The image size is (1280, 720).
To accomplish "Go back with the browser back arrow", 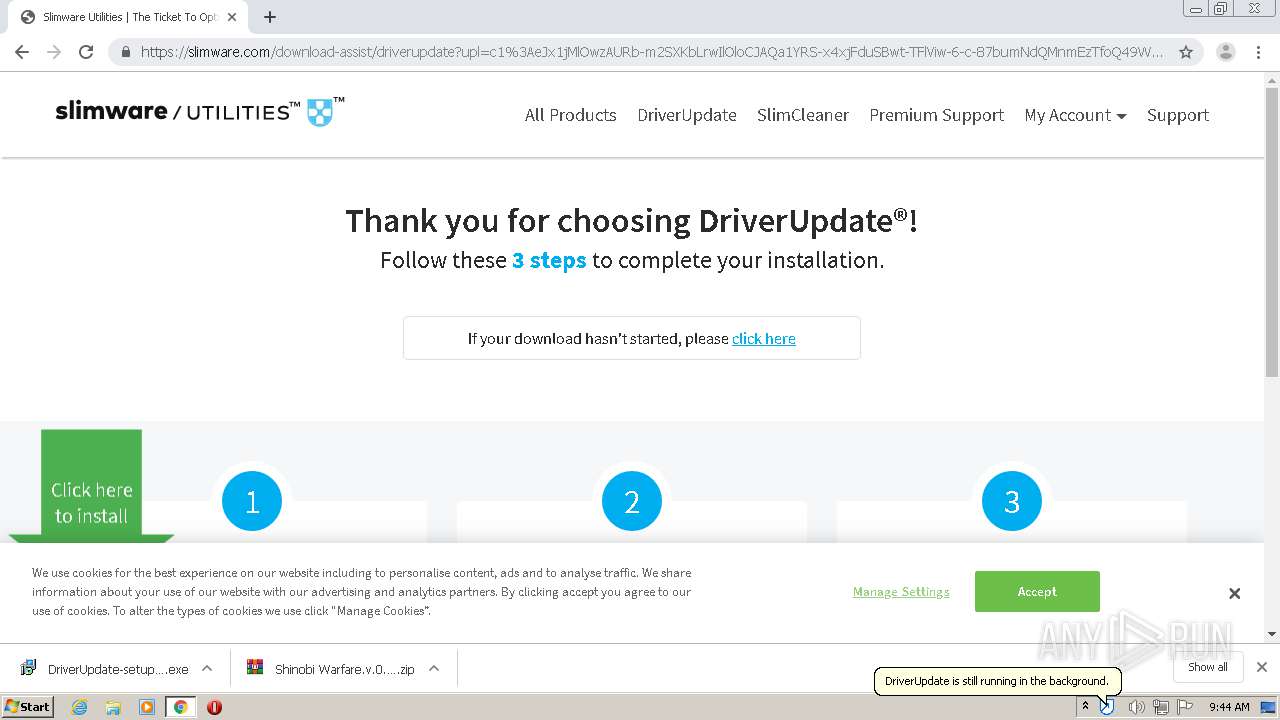I will click(x=22, y=52).
